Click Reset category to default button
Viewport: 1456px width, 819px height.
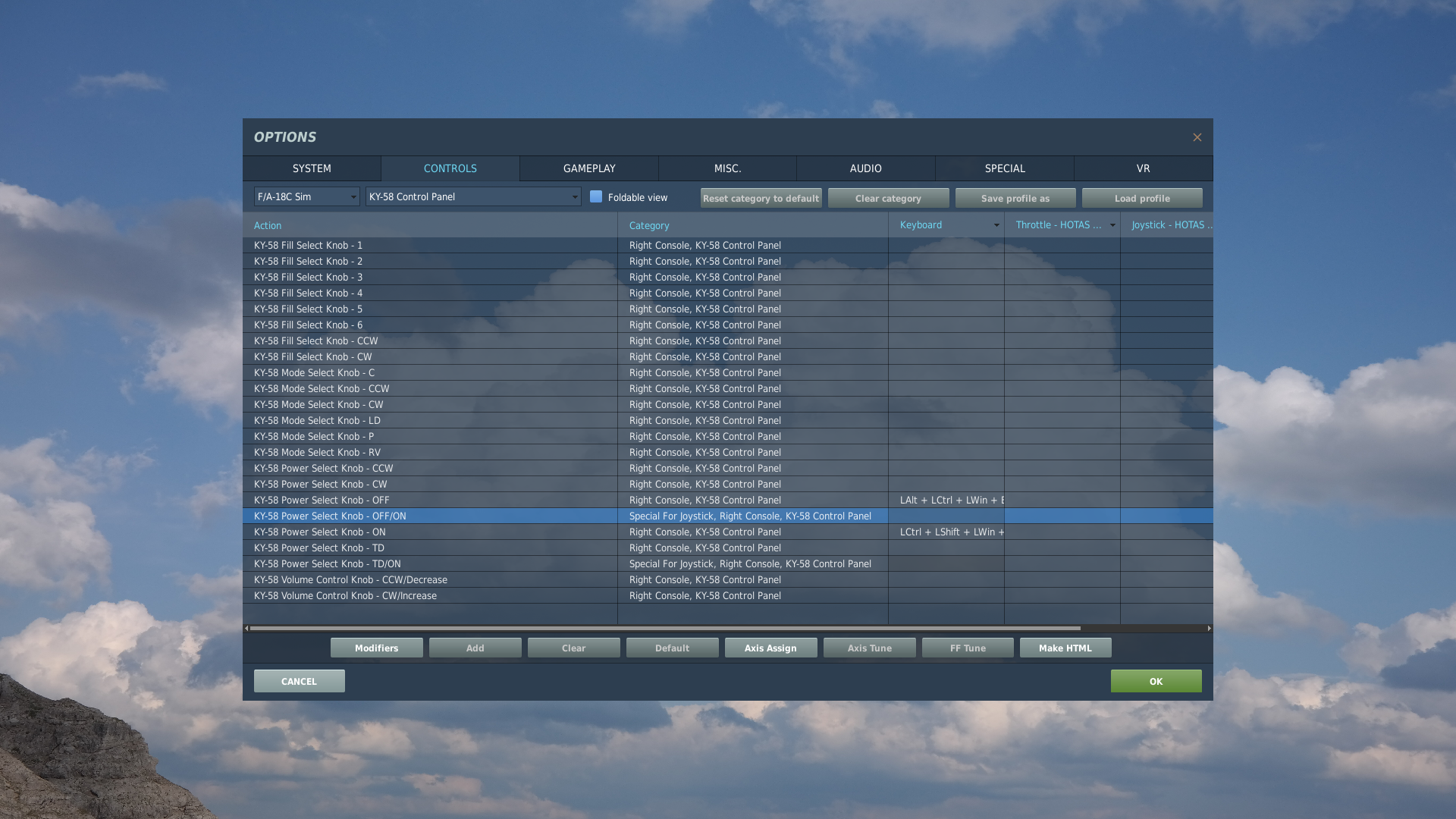click(761, 199)
